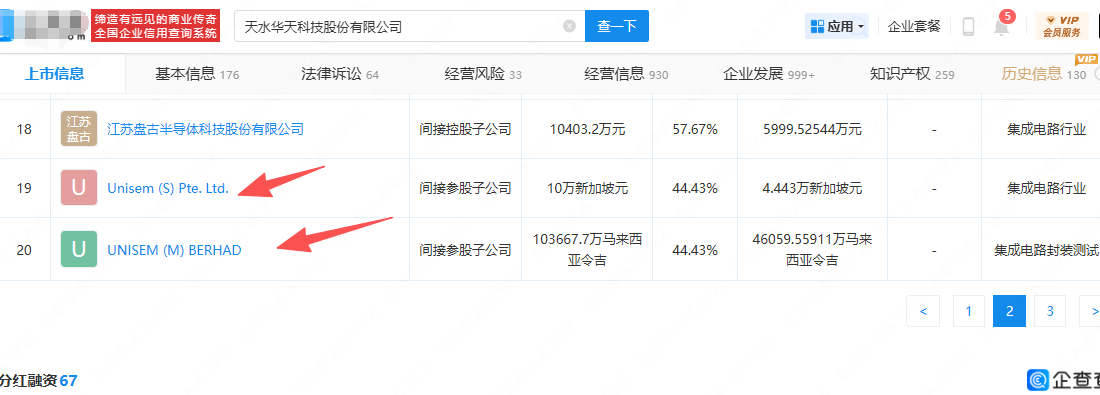Screen dimensions: 1100x395
Task: Go to previous page arrow
Action: (x=923, y=311)
